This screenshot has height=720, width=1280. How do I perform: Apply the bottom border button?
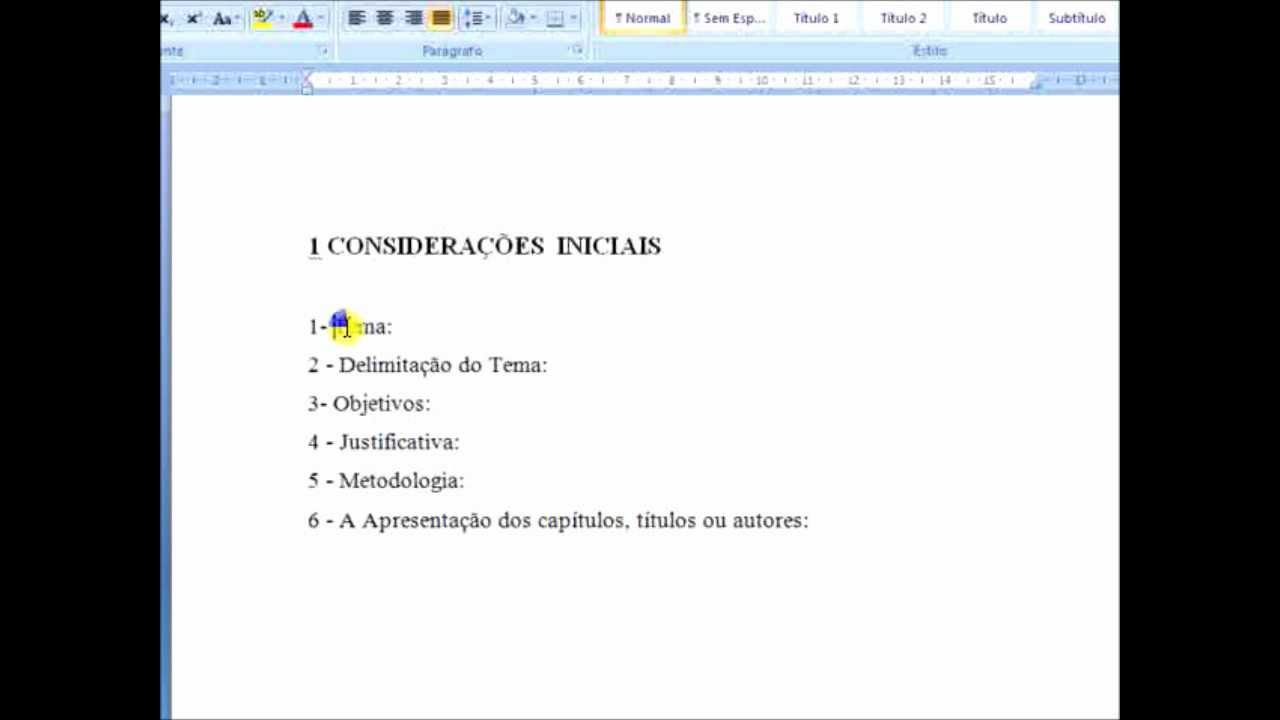556,18
